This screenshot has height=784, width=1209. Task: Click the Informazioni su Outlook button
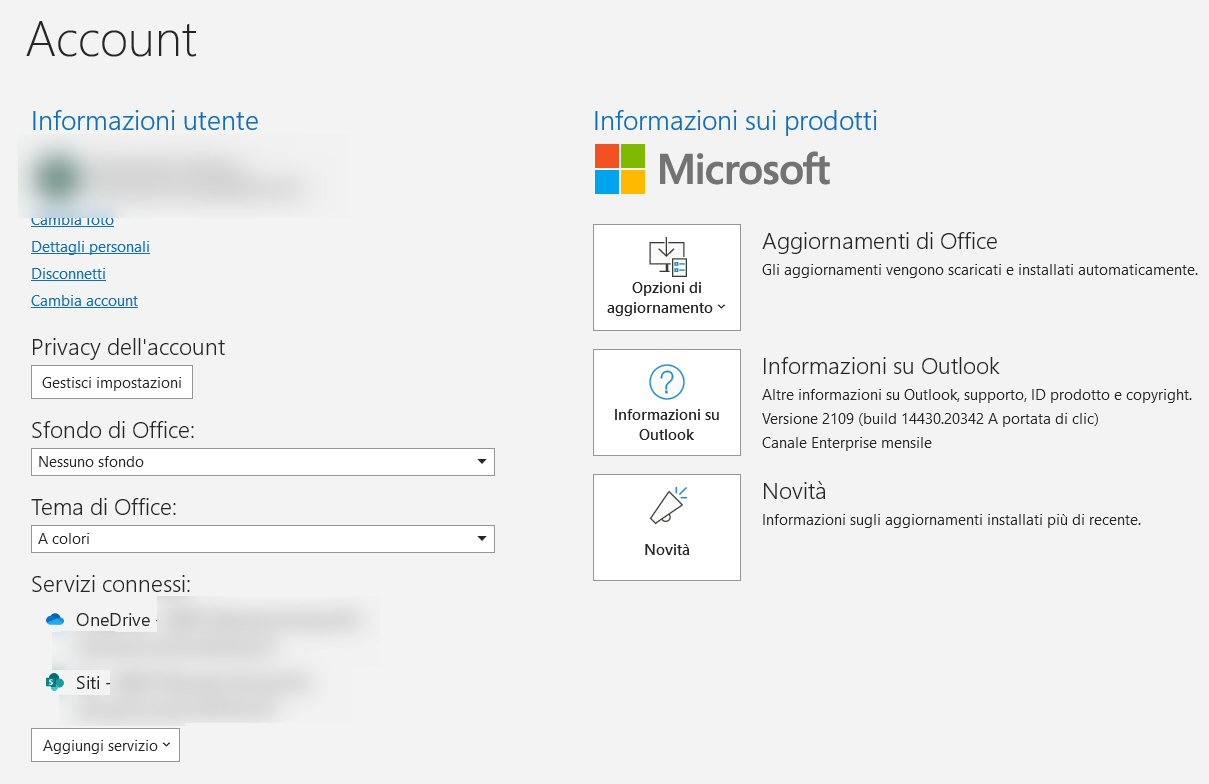pyautogui.click(x=666, y=402)
